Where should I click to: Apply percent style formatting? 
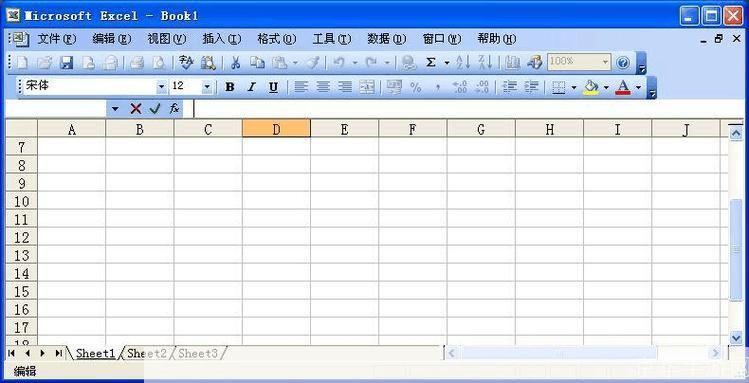pos(416,87)
